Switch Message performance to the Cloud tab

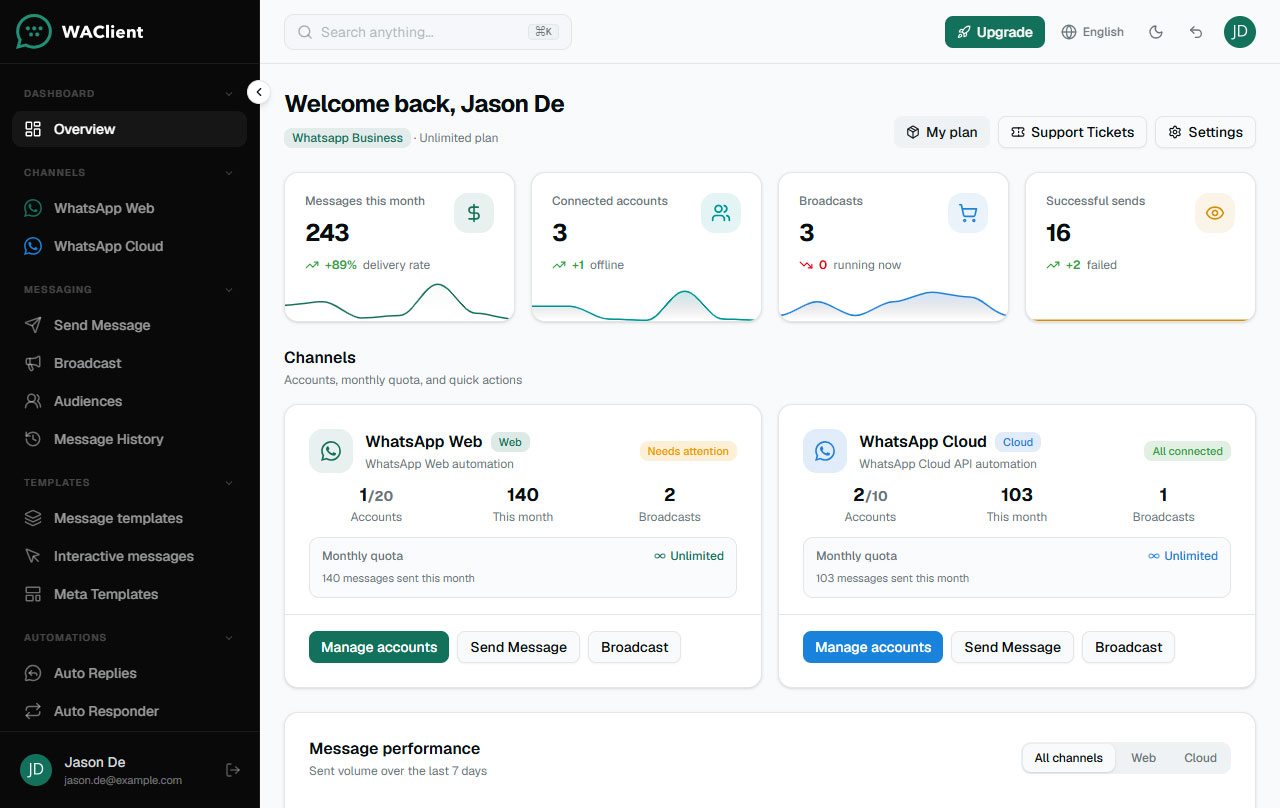click(1200, 758)
